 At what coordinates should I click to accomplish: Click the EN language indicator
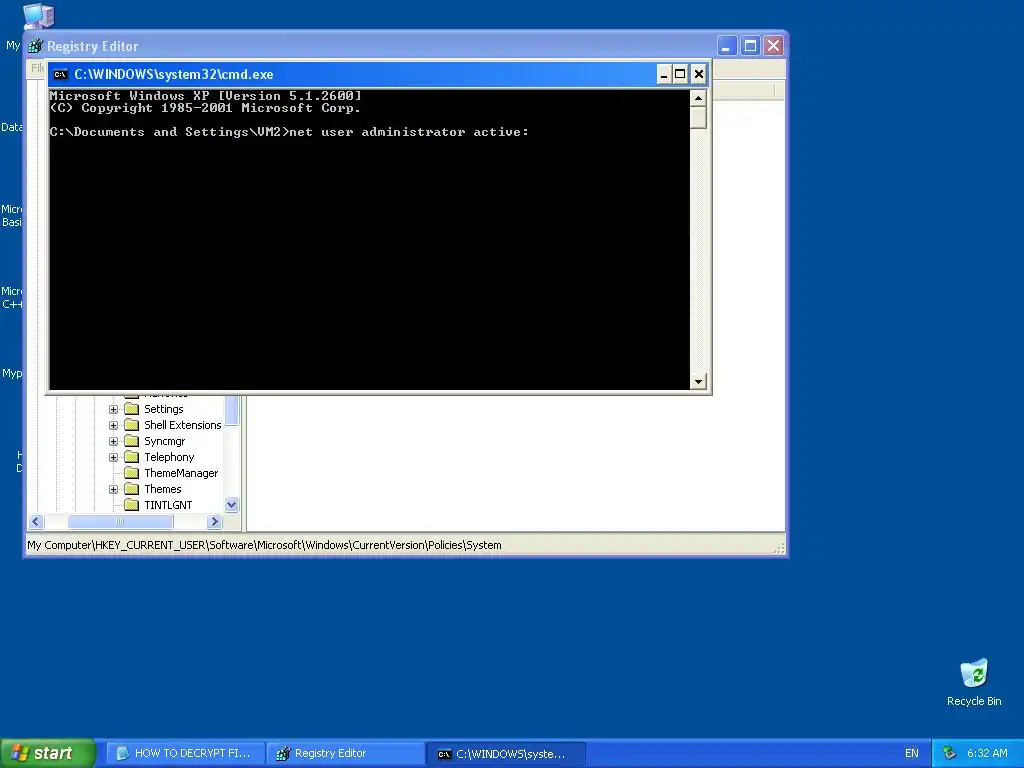click(912, 754)
